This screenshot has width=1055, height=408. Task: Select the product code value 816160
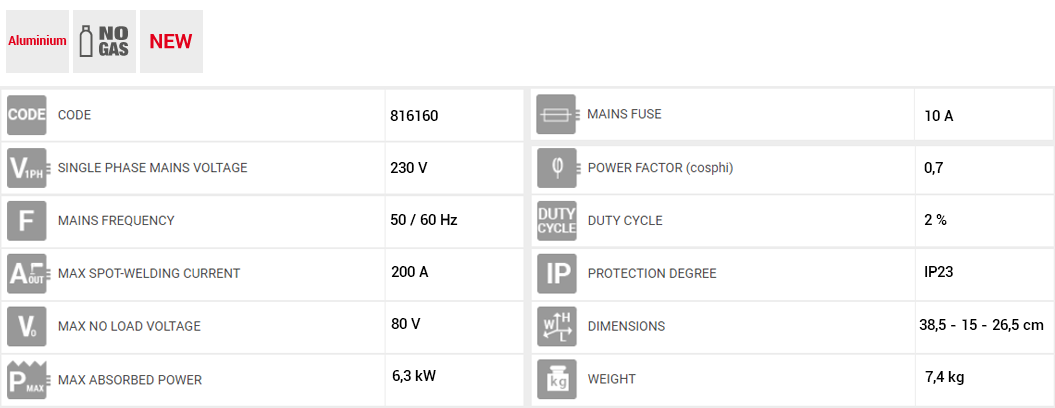pyautogui.click(x=414, y=116)
